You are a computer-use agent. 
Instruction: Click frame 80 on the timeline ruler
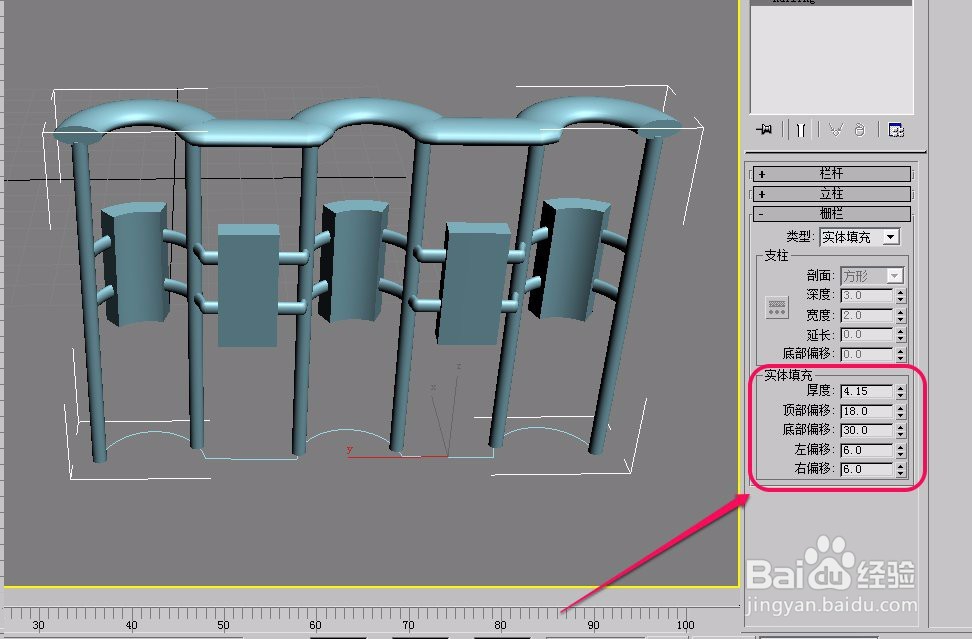tap(500, 625)
